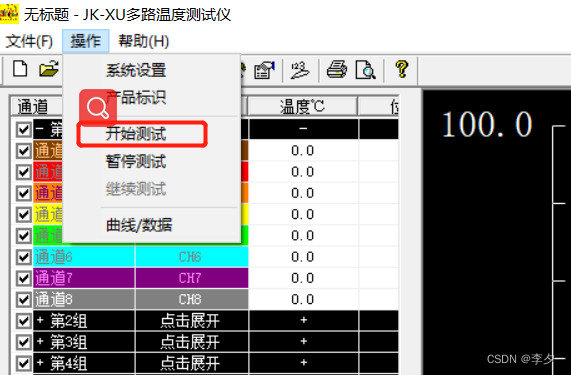This screenshot has height=375, width=571.
Task: Uncheck the 第1组 group checkbox
Action: (24, 130)
